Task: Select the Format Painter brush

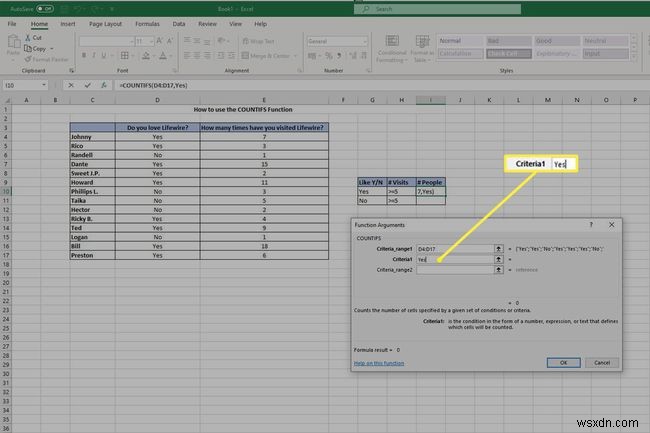Action: (x=28, y=59)
